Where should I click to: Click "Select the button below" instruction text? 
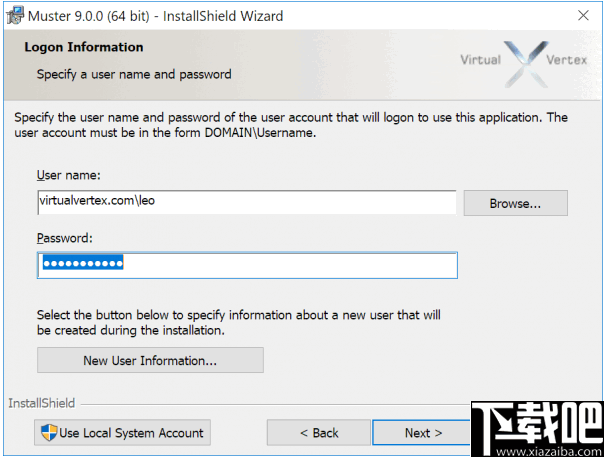click(238, 322)
